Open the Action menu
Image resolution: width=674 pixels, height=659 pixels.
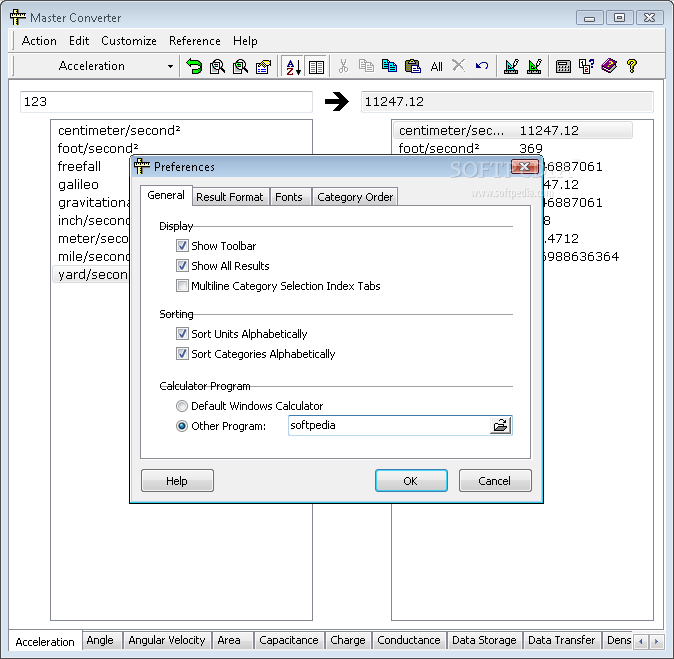[39, 41]
